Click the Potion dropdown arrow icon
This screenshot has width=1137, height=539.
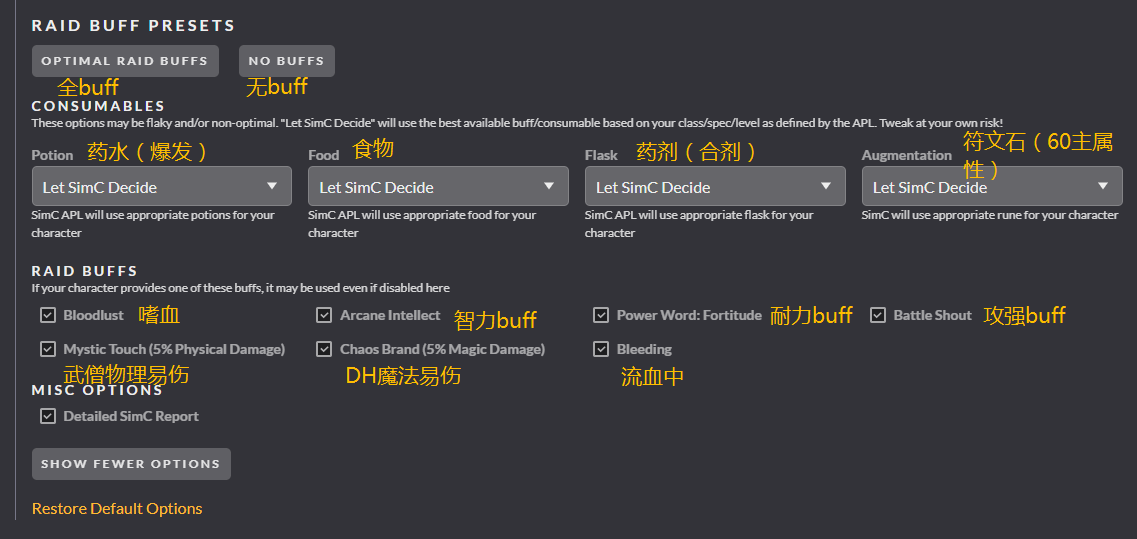[273, 186]
